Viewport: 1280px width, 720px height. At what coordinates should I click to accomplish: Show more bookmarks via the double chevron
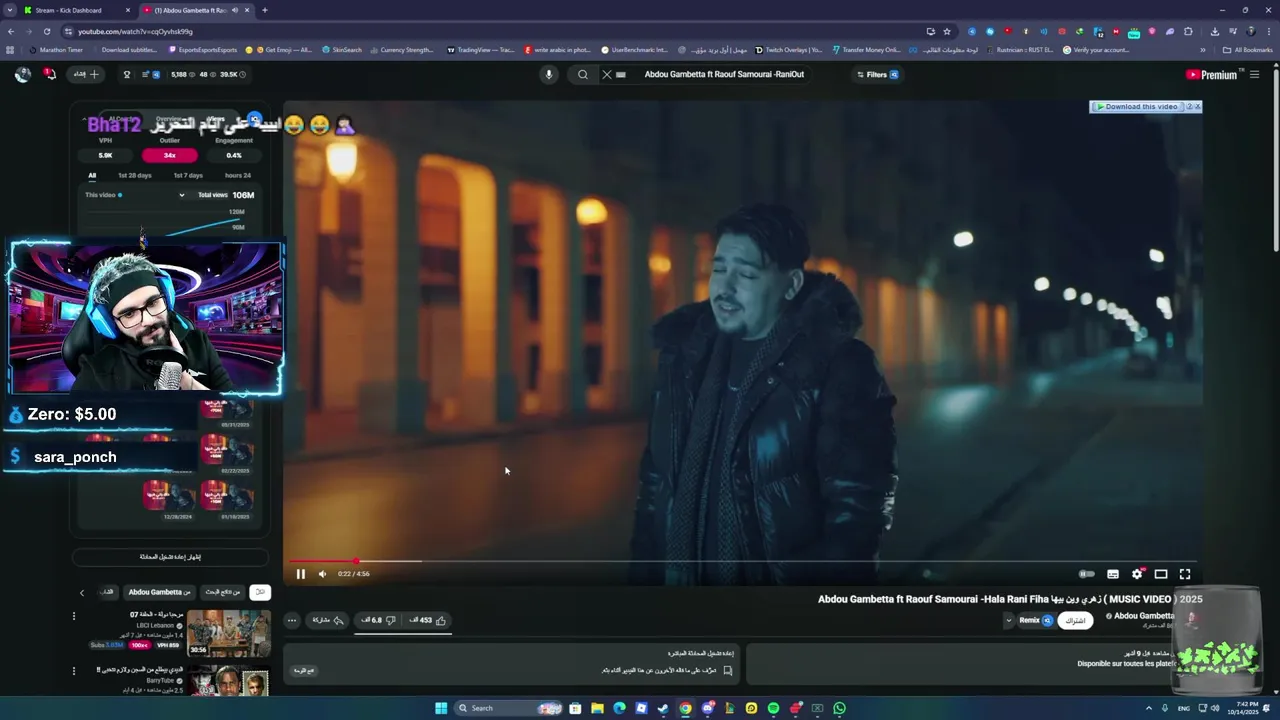[x=1202, y=50]
